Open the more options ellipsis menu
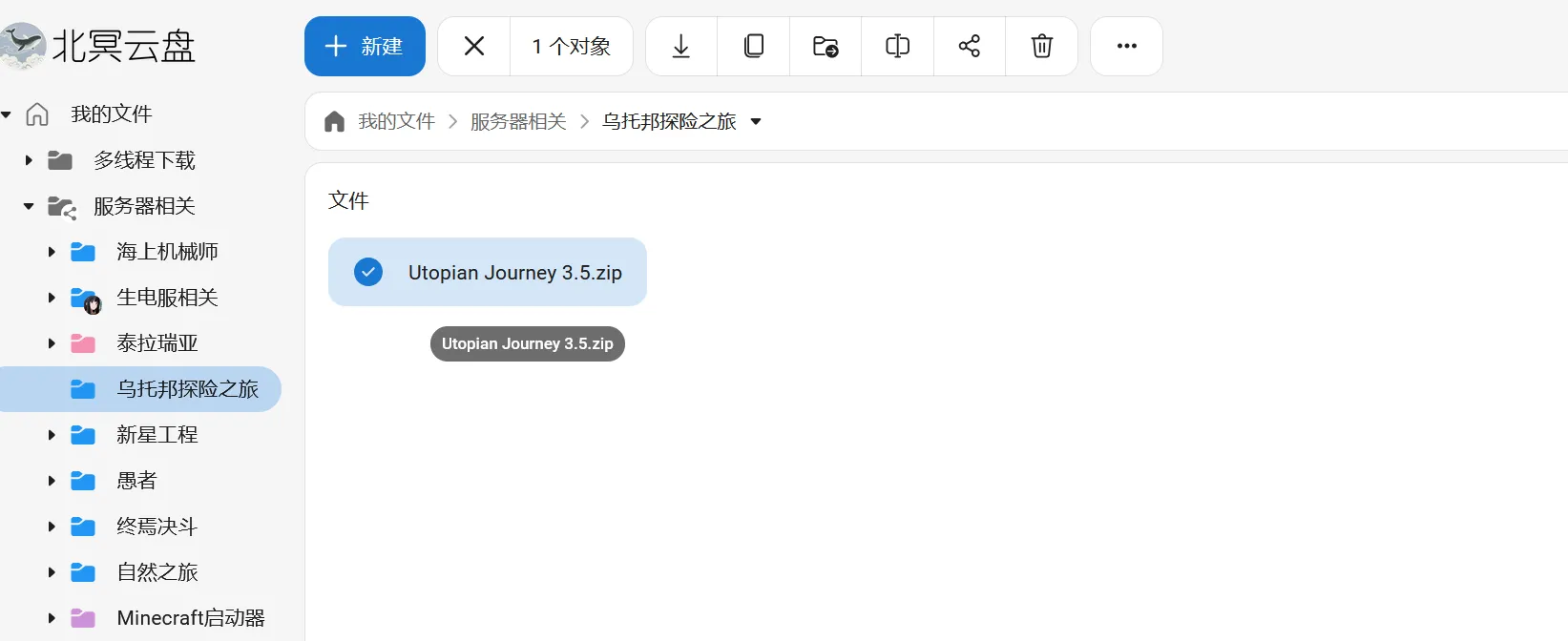The width and height of the screenshot is (1568, 641). pyautogui.click(x=1127, y=46)
